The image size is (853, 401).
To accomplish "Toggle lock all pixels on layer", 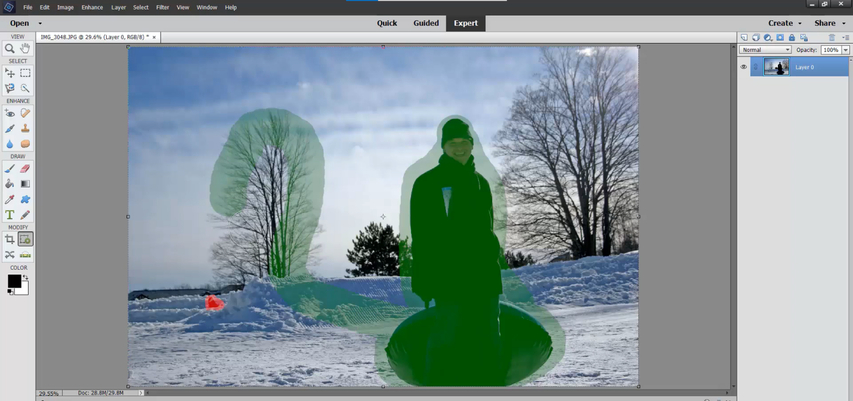I will (x=792, y=38).
